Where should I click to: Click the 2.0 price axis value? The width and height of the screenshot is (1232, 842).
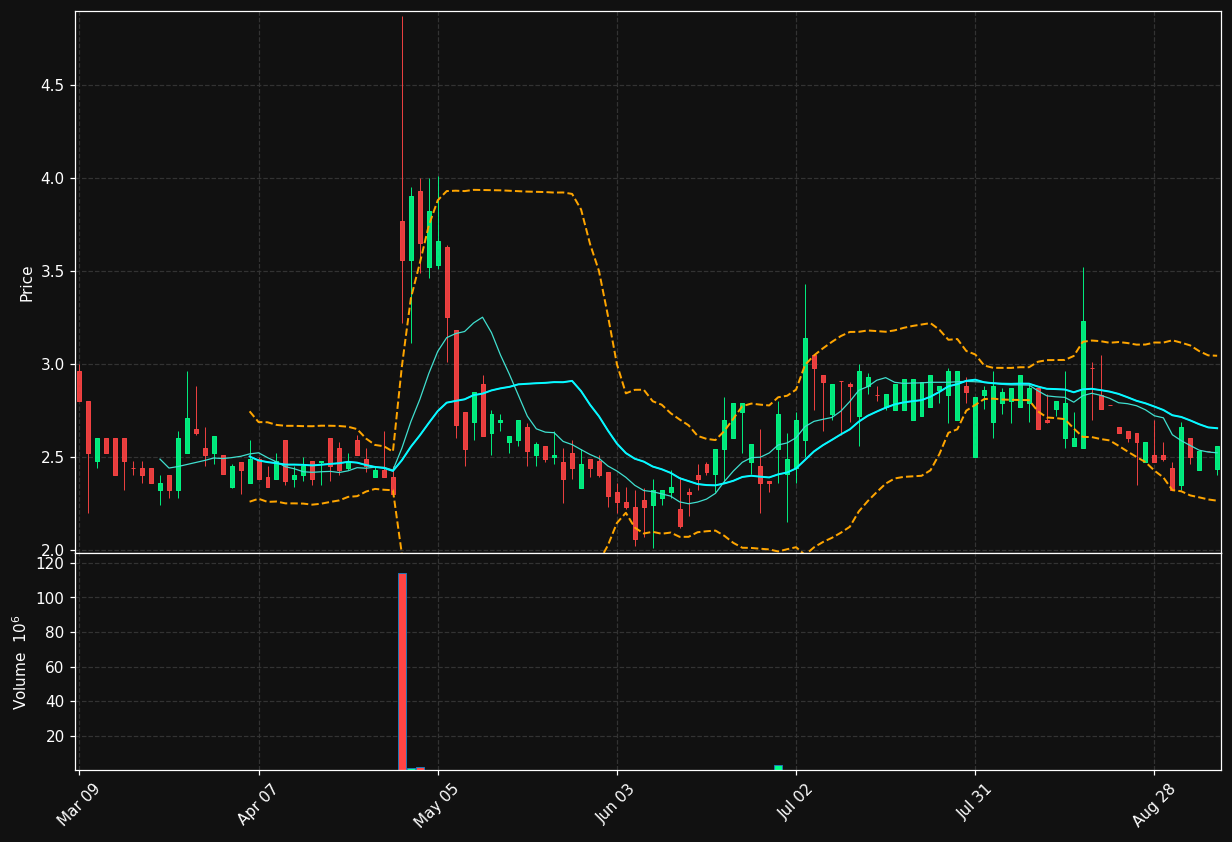coord(52,550)
